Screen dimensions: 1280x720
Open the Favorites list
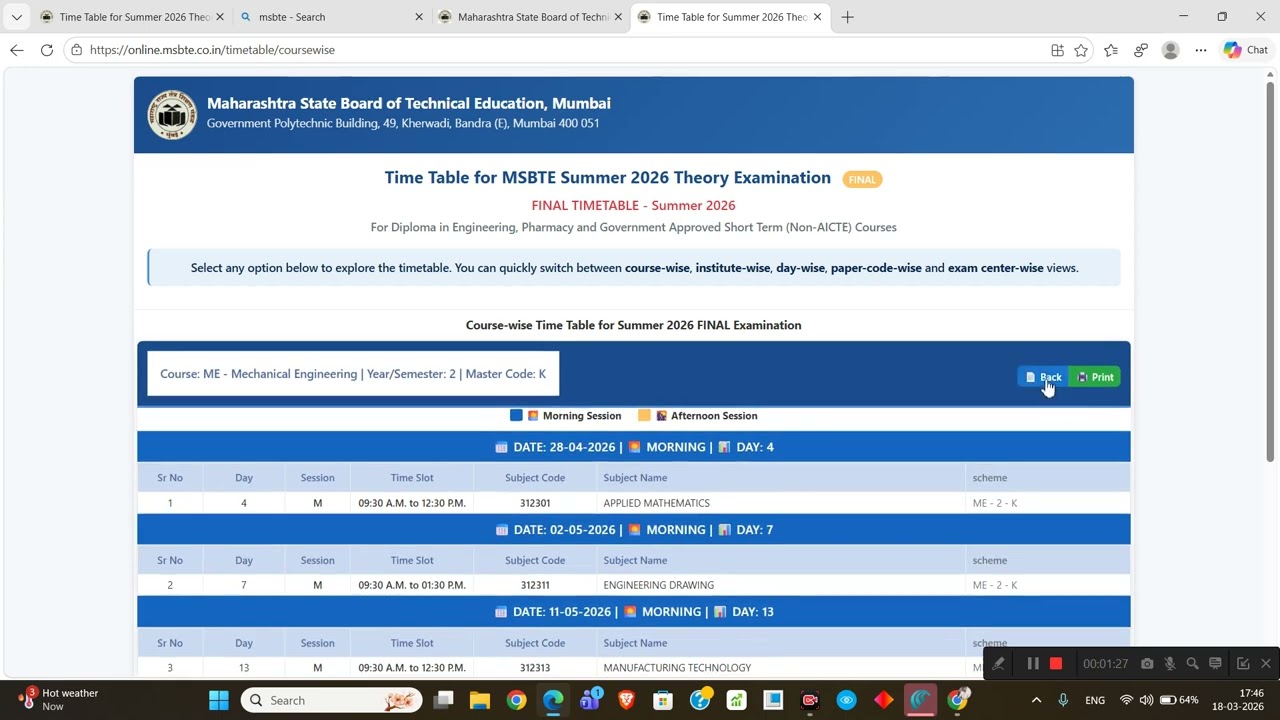coord(1111,50)
